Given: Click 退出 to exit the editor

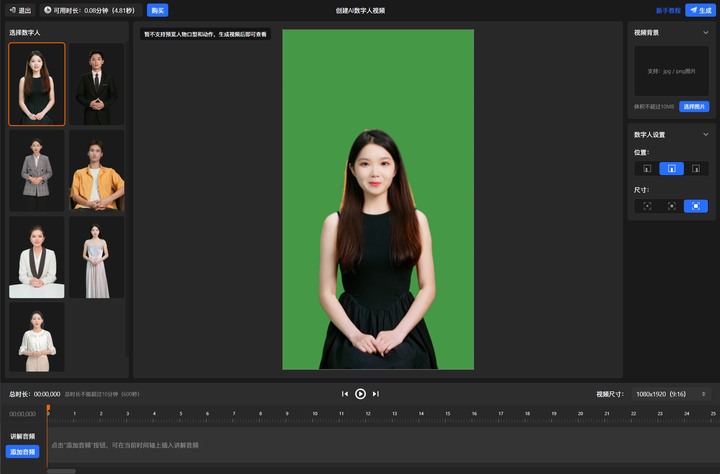Looking at the screenshot, I should 20,10.
